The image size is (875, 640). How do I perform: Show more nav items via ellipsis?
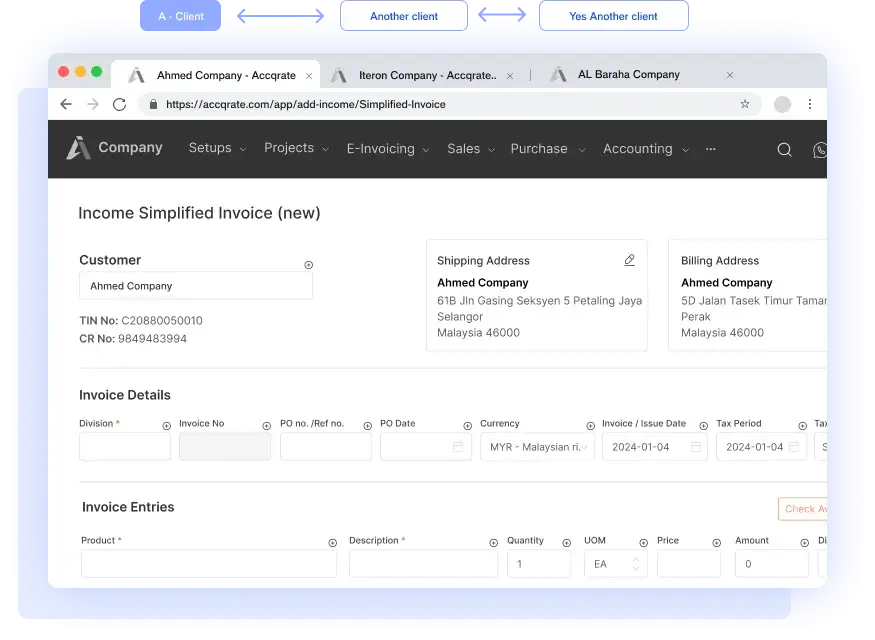point(710,149)
